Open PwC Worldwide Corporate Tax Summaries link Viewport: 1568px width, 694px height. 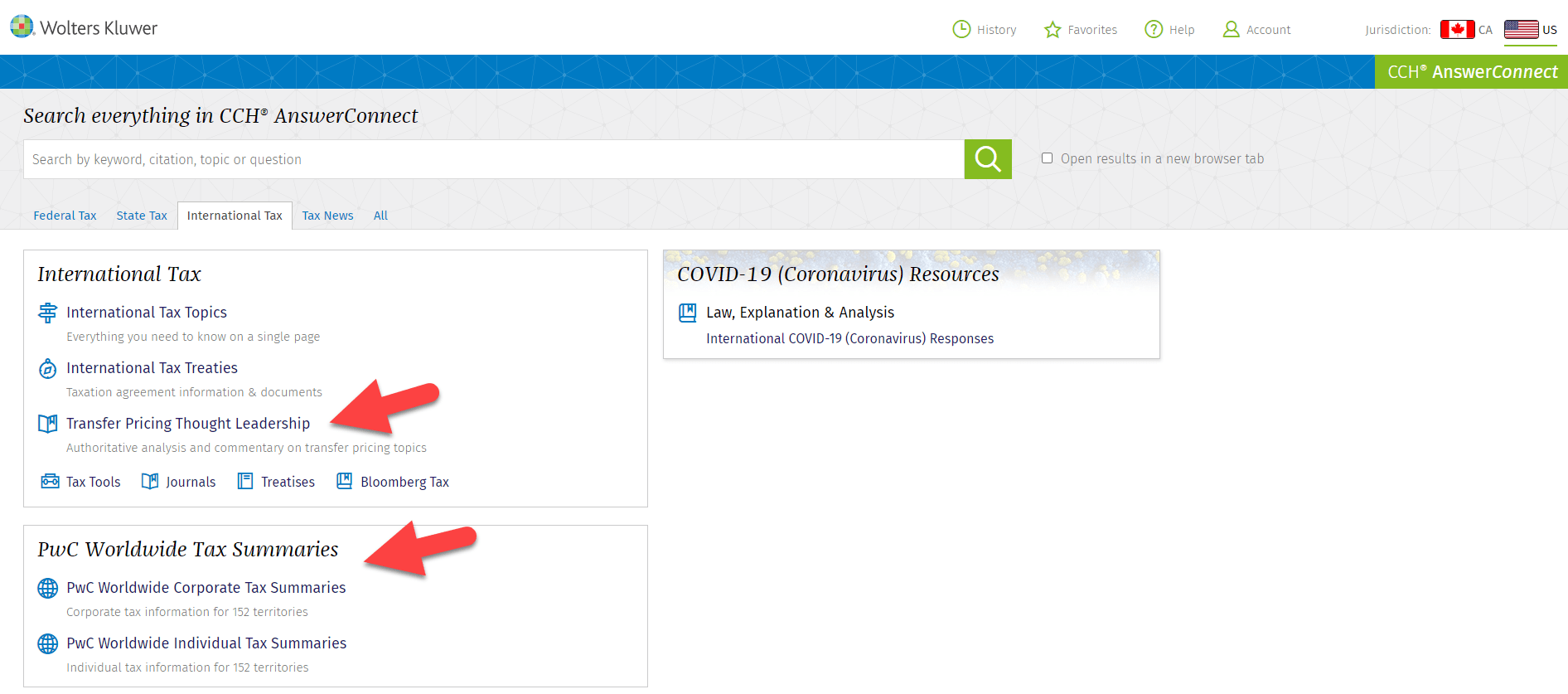[x=206, y=588]
